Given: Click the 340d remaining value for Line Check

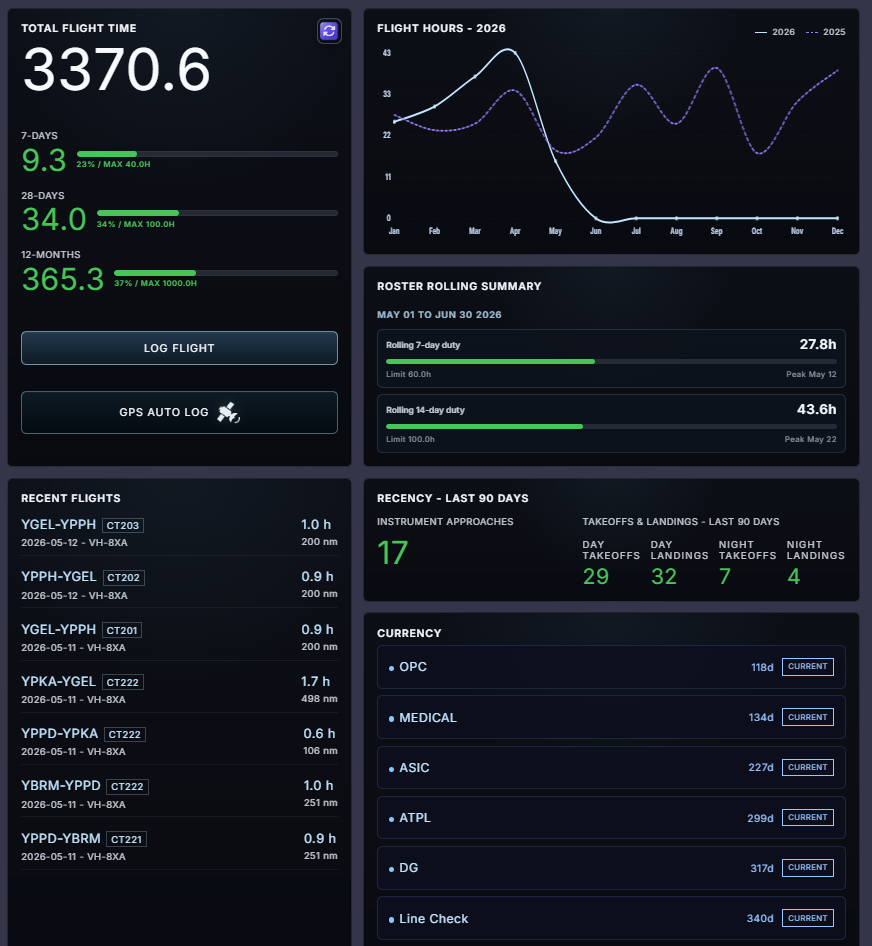Looking at the screenshot, I should click(760, 918).
